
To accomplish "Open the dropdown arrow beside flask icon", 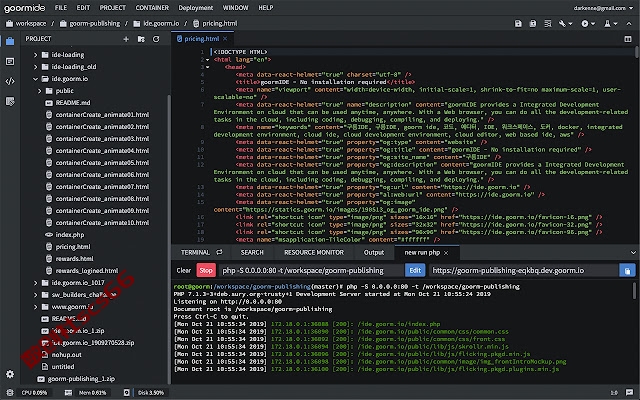I will pos(615,24).
